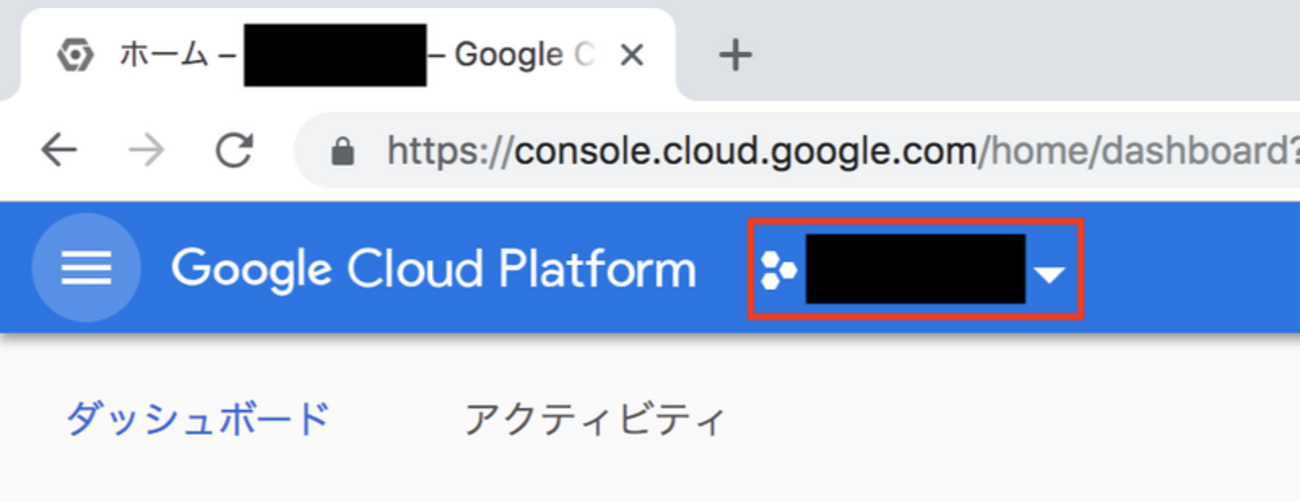Viewport: 1300px width, 501px height.
Task: Click blank page area right of アクティビティ
Action: point(1000,420)
